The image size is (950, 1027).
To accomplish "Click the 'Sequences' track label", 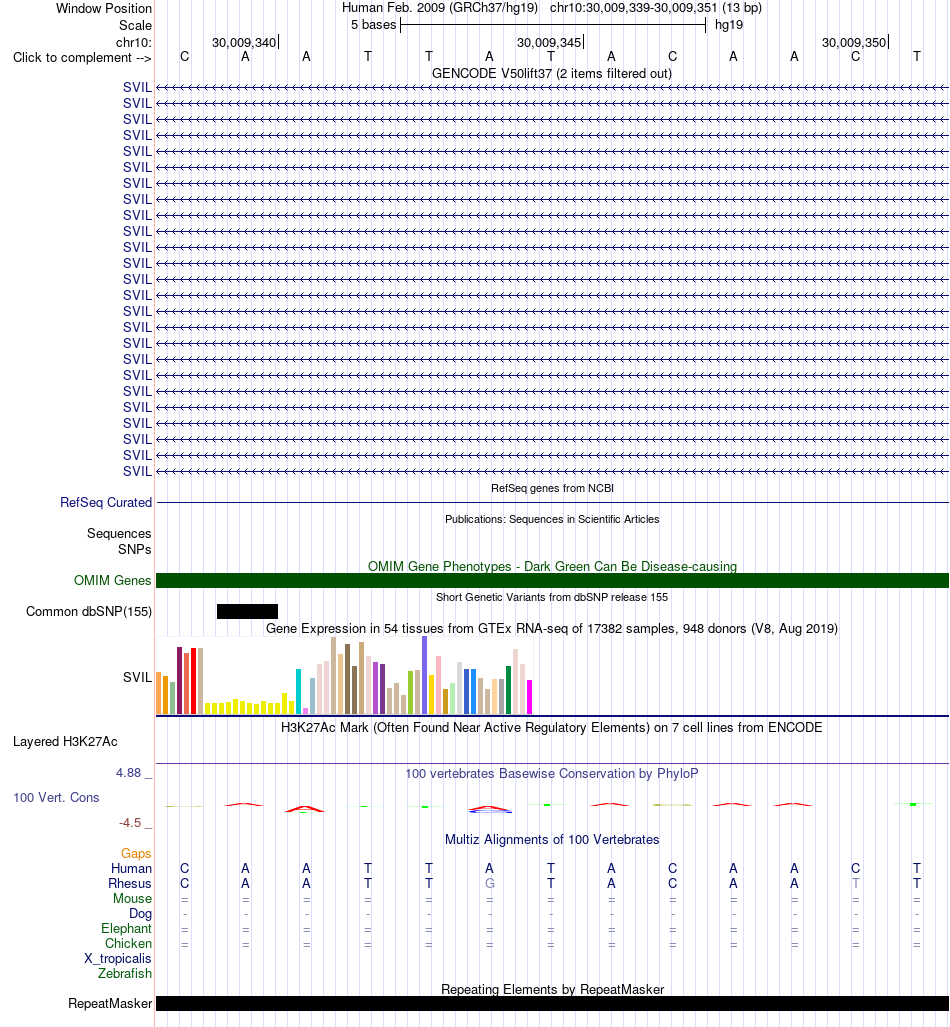I will (119, 533).
